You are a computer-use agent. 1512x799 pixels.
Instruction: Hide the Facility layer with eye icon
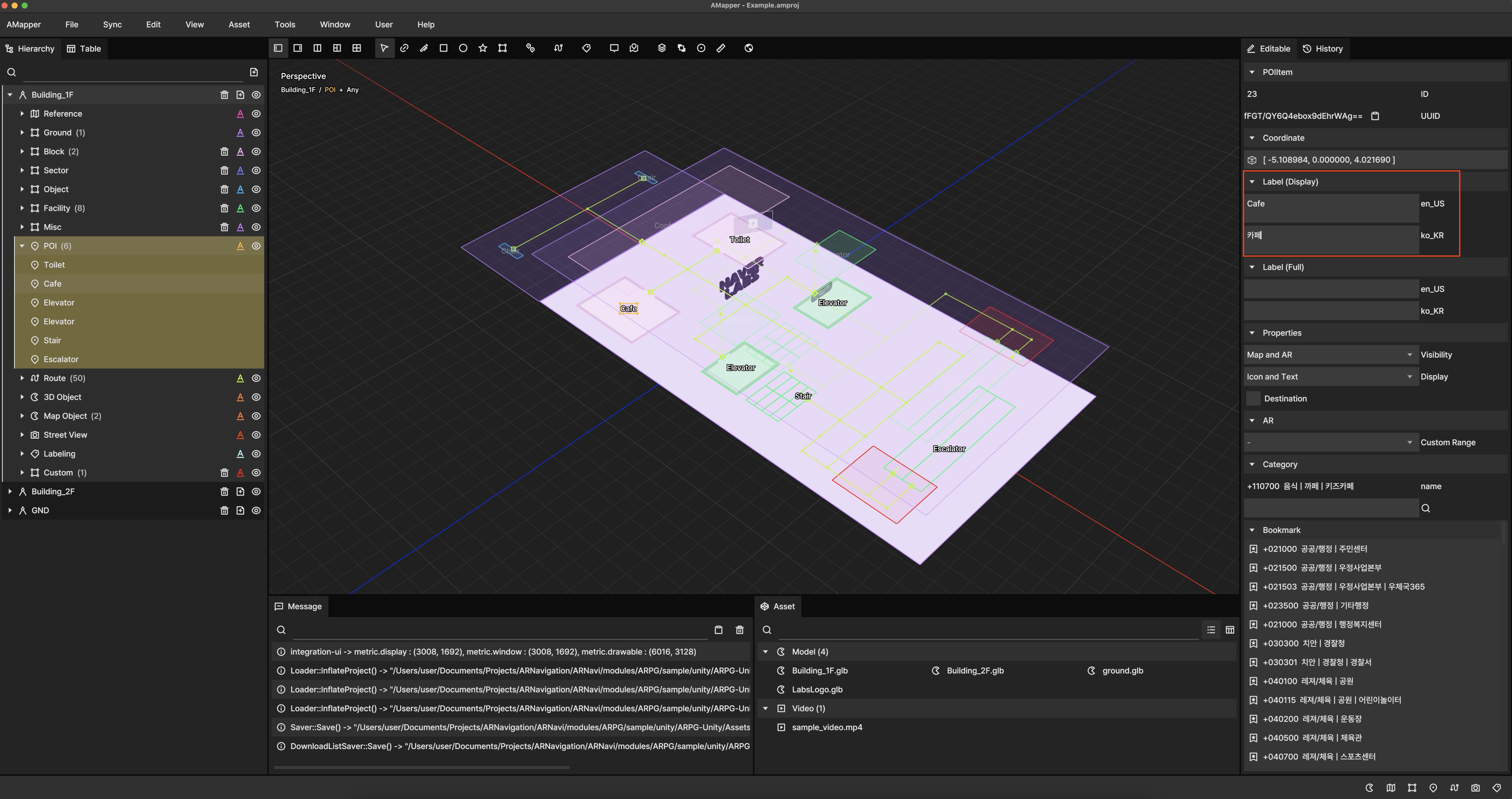coord(257,208)
